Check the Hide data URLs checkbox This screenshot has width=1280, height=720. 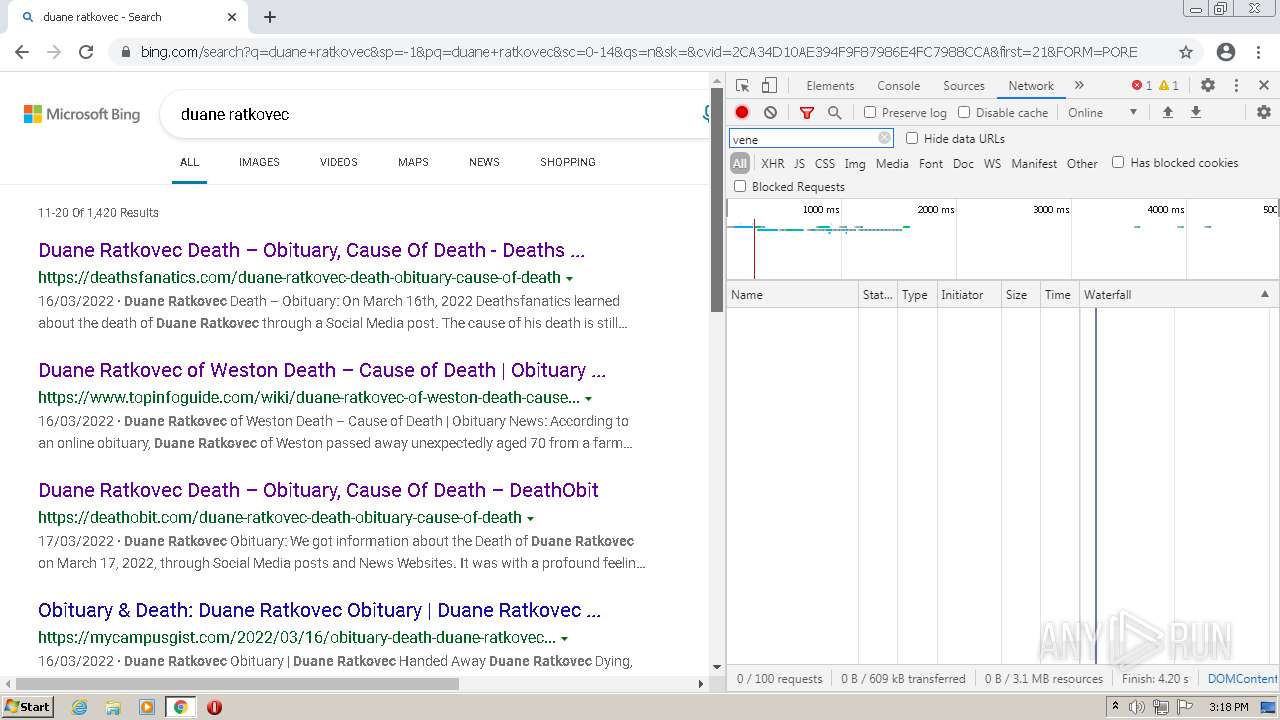tap(912, 138)
